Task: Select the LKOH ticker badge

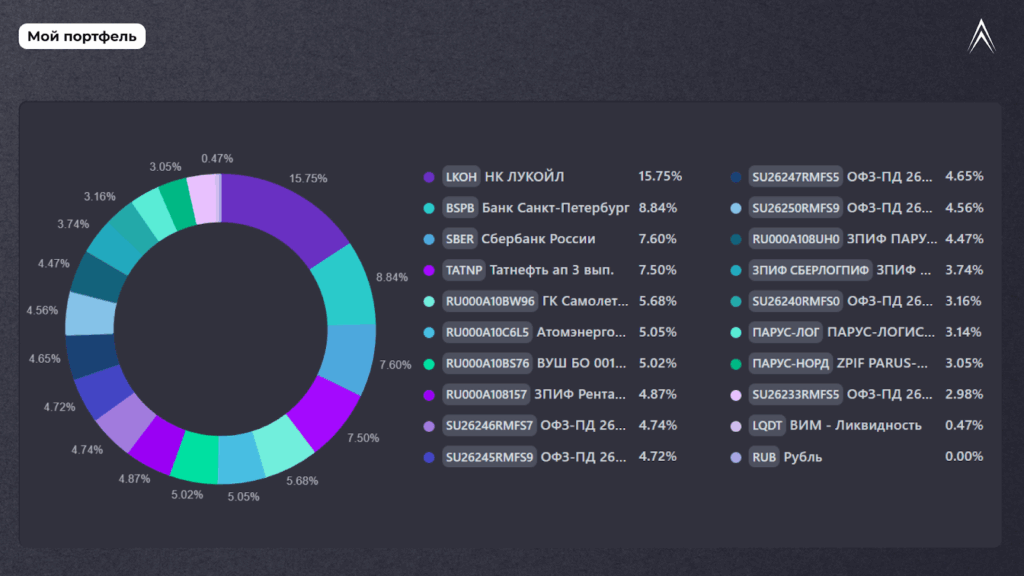Action: pyautogui.click(x=461, y=176)
